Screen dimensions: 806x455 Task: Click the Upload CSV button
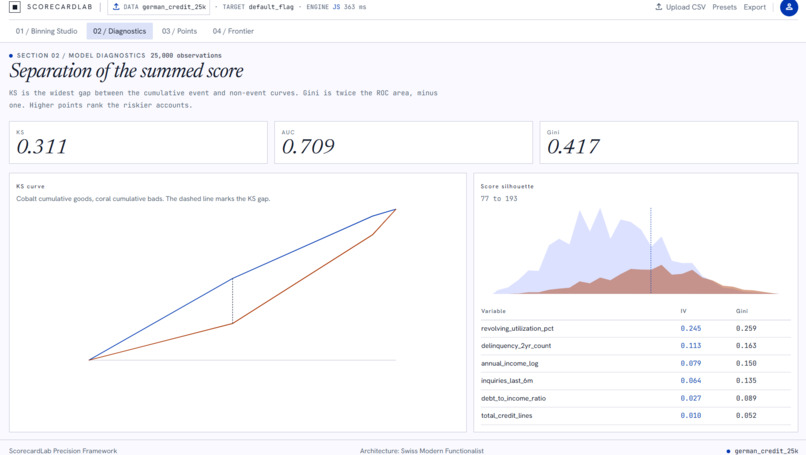click(680, 7)
